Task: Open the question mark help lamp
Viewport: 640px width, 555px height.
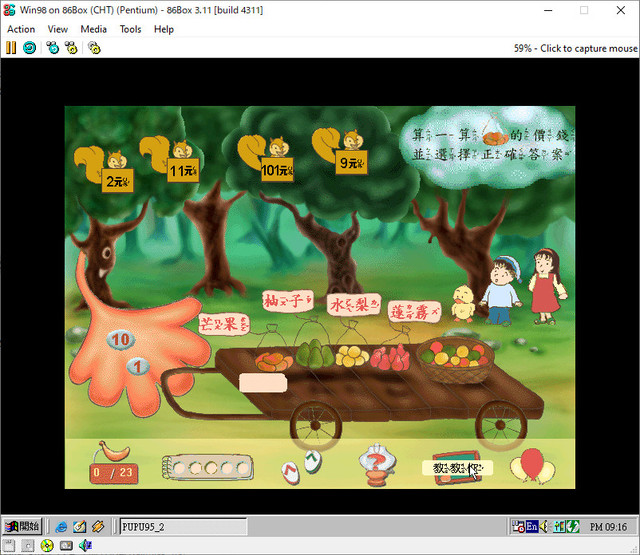Action: point(377,465)
